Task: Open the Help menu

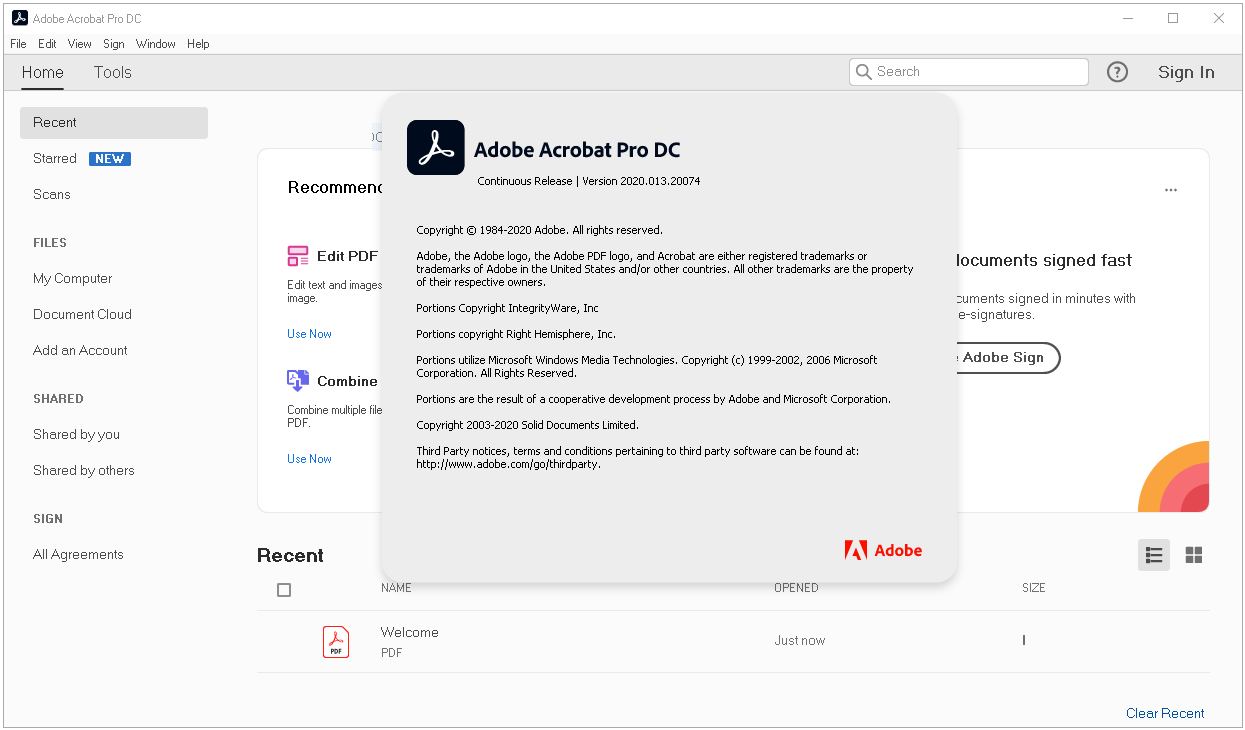Action: tap(198, 44)
